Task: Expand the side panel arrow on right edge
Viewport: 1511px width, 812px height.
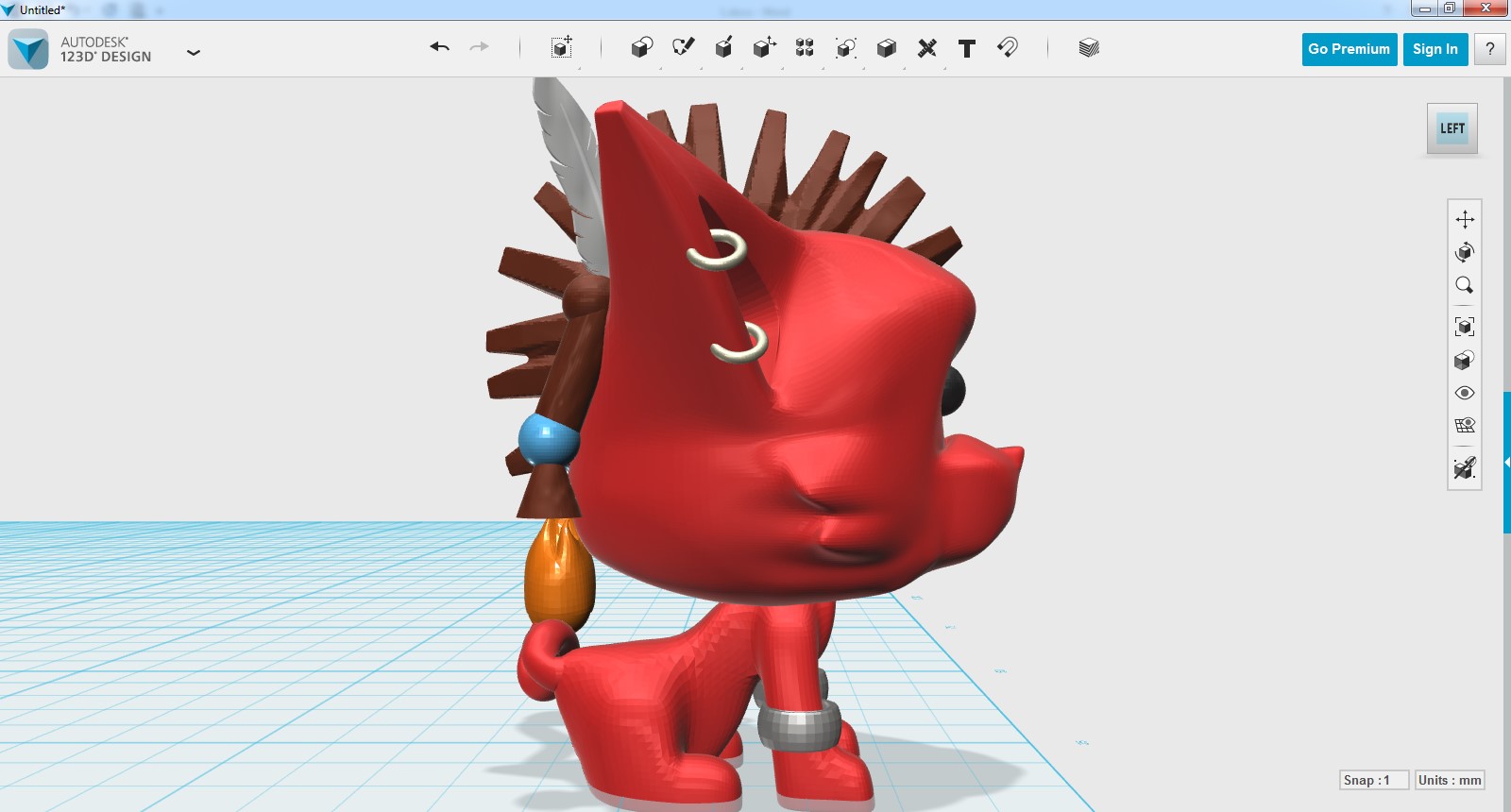Action: pyautogui.click(x=1507, y=463)
